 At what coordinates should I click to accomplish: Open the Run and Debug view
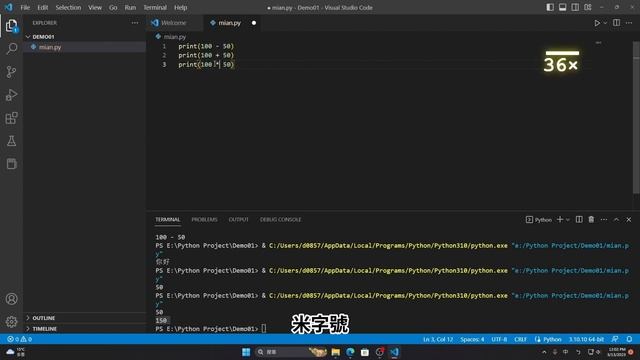point(11,95)
